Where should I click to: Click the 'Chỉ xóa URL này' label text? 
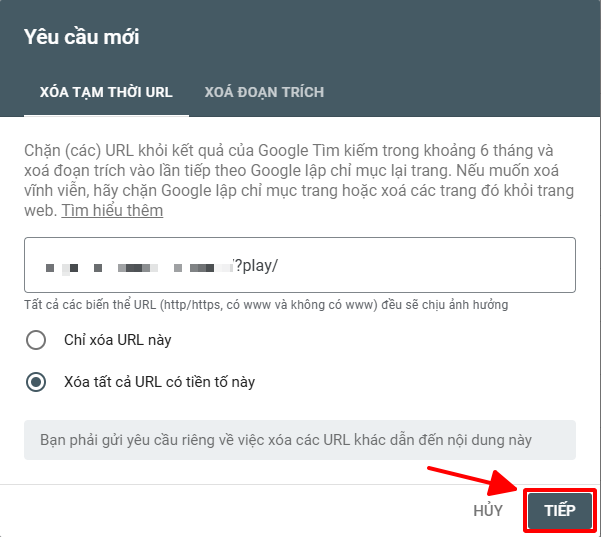(117, 340)
